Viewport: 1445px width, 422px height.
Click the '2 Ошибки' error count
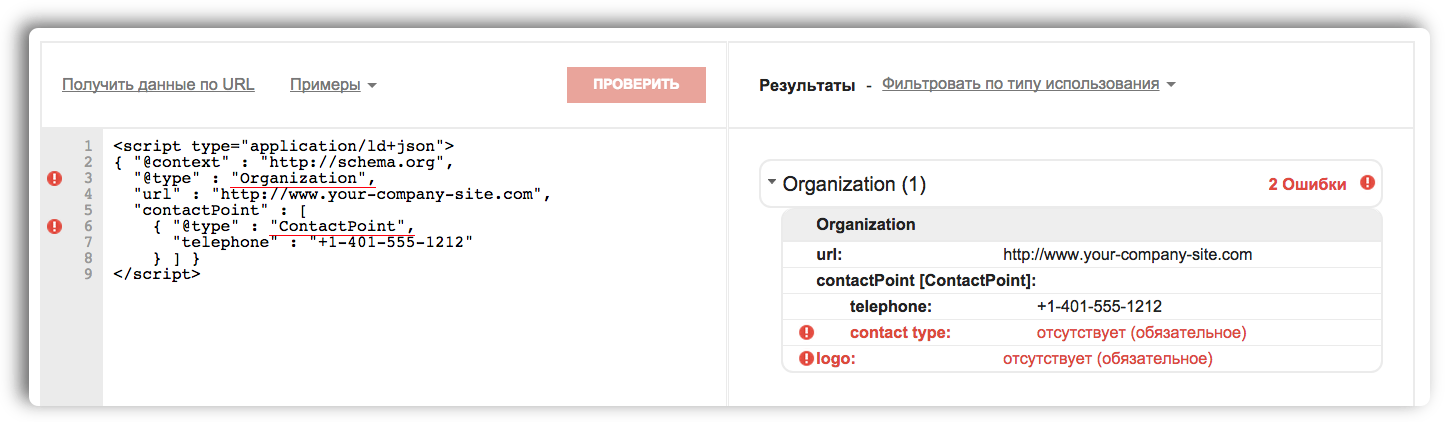pyautogui.click(x=1306, y=184)
